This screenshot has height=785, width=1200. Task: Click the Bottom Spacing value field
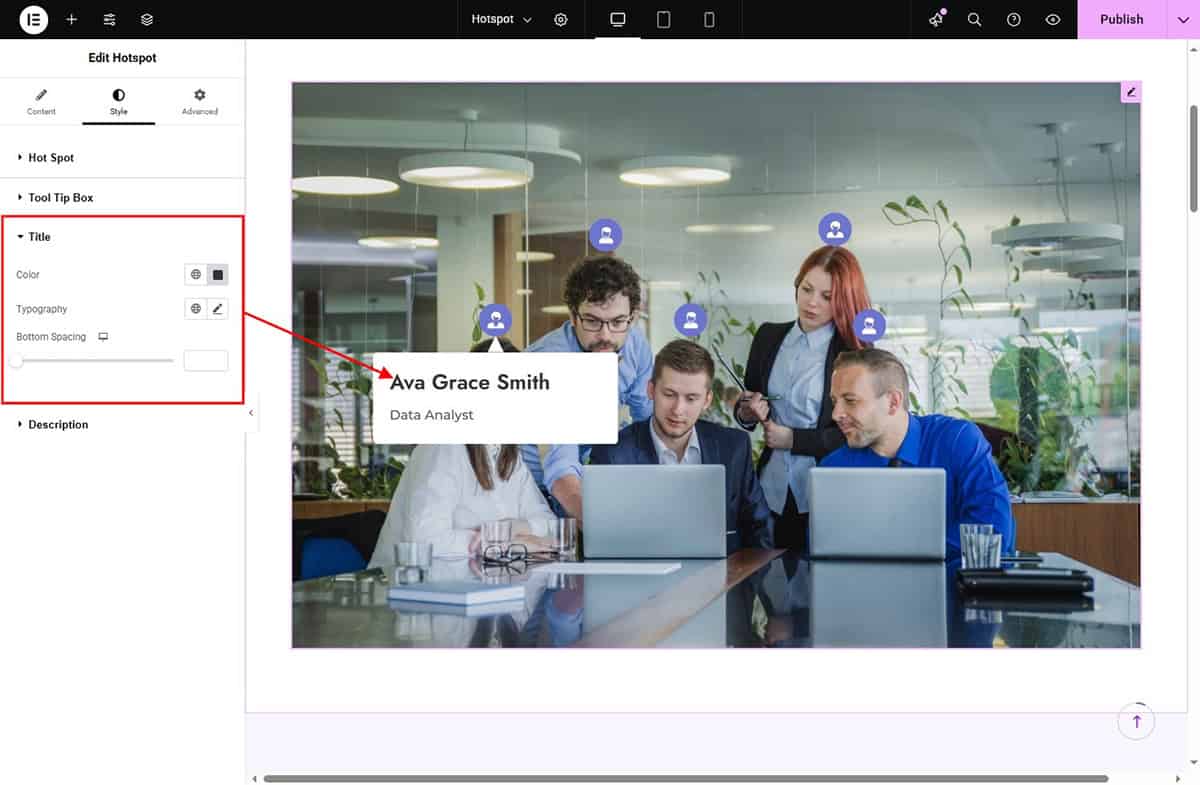(206, 361)
